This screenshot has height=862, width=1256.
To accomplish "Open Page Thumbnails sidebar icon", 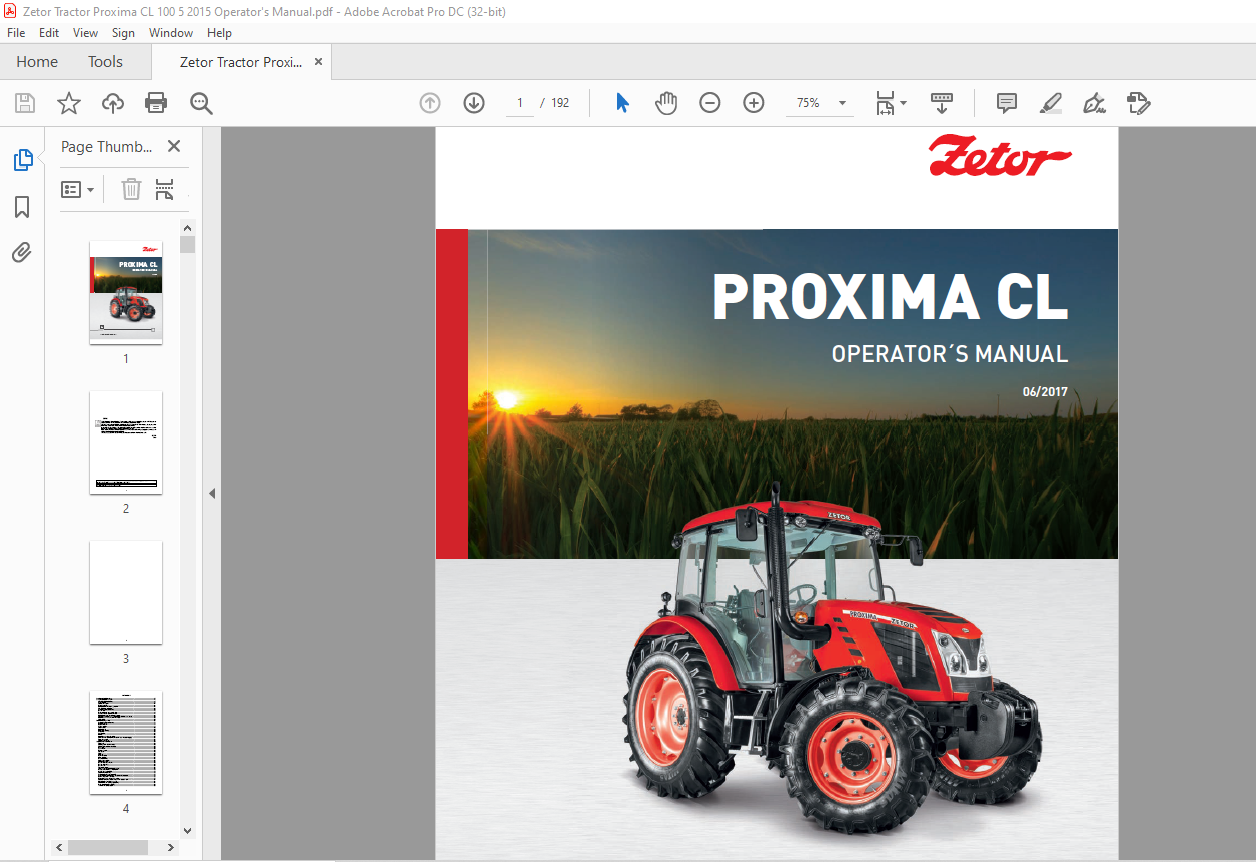I will tap(22, 160).
